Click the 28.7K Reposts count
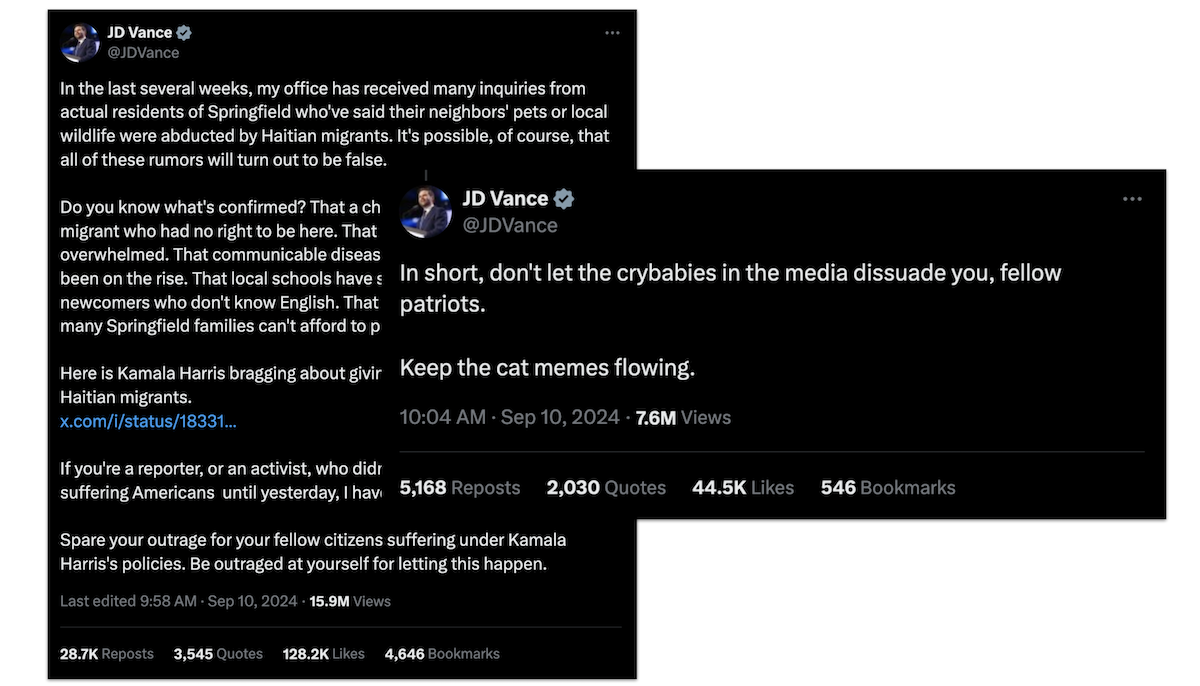This screenshot has width=1200, height=686. tap(106, 653)
